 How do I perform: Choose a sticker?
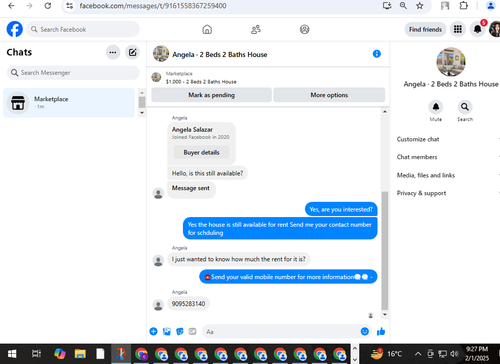coord(180,331)
